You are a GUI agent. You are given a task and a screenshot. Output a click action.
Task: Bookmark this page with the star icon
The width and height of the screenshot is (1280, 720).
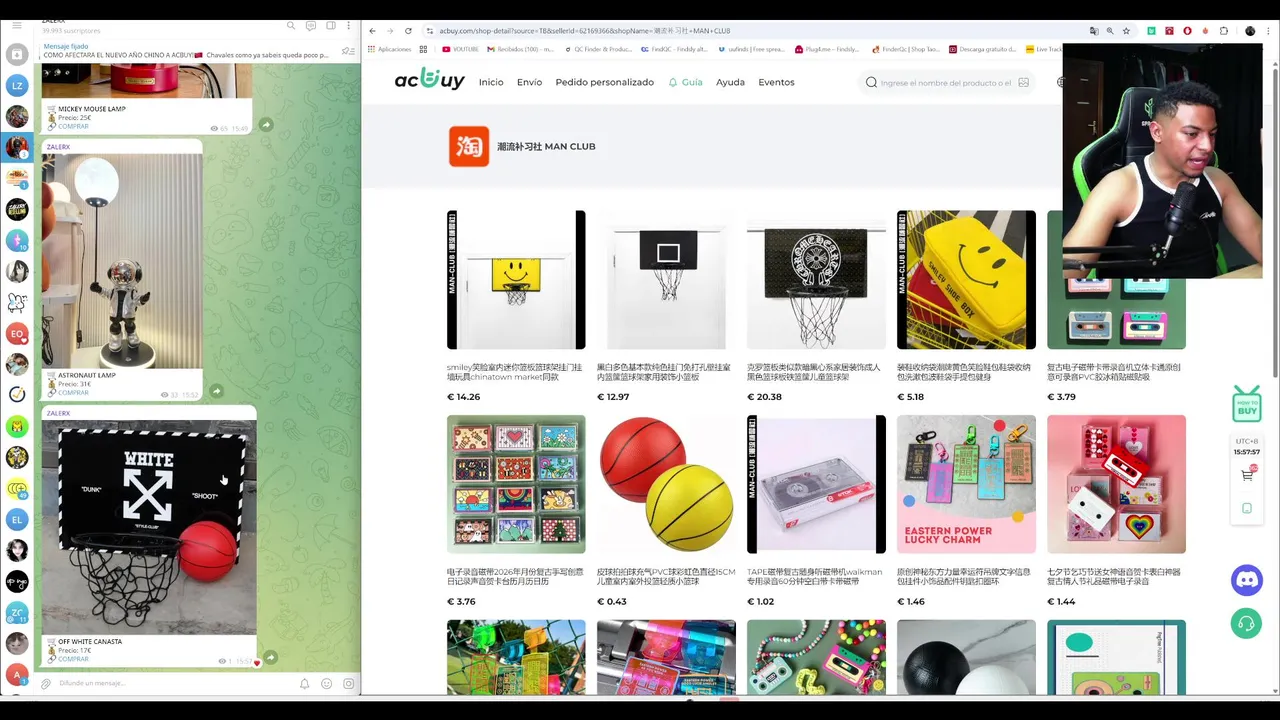click(x=1126, y=31)
